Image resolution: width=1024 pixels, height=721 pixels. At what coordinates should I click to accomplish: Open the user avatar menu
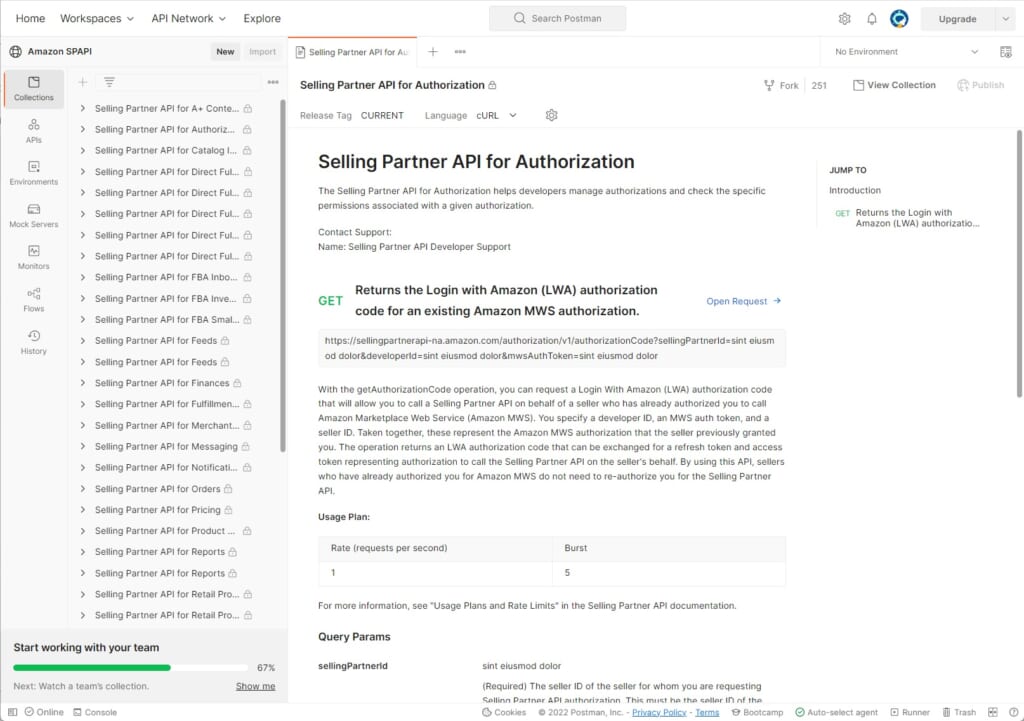tap(899, 19)
